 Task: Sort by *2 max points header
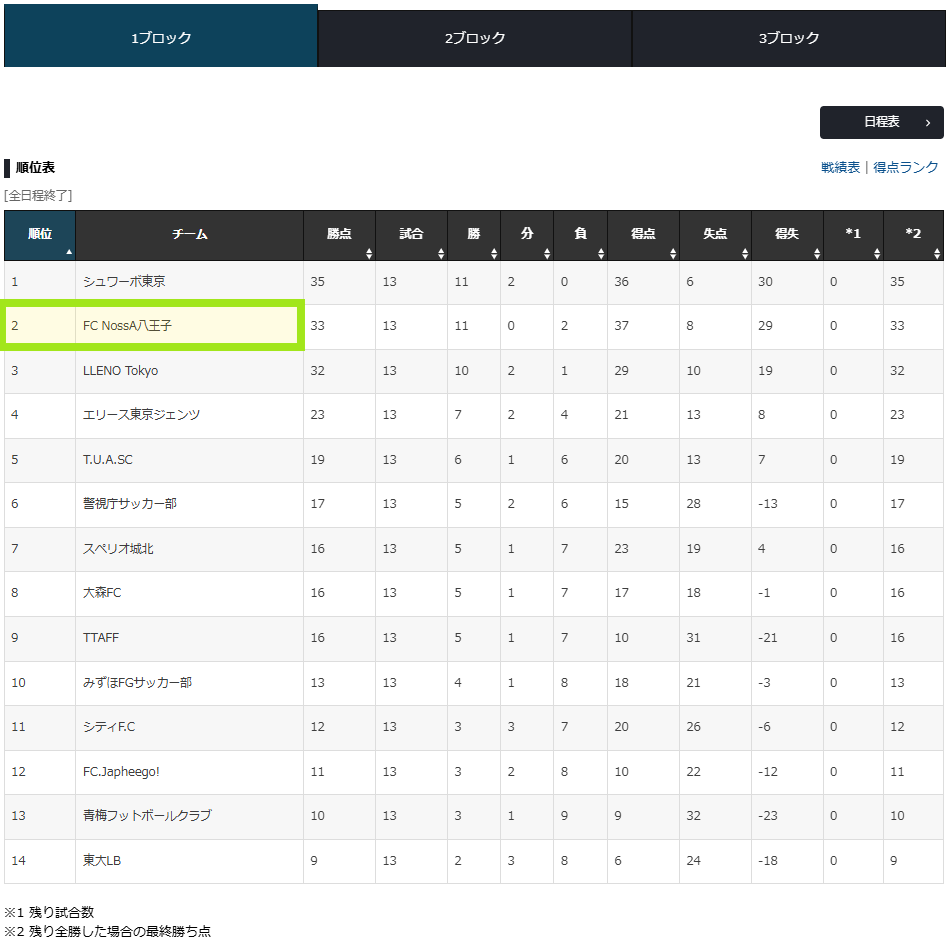(x=913, y=235)
